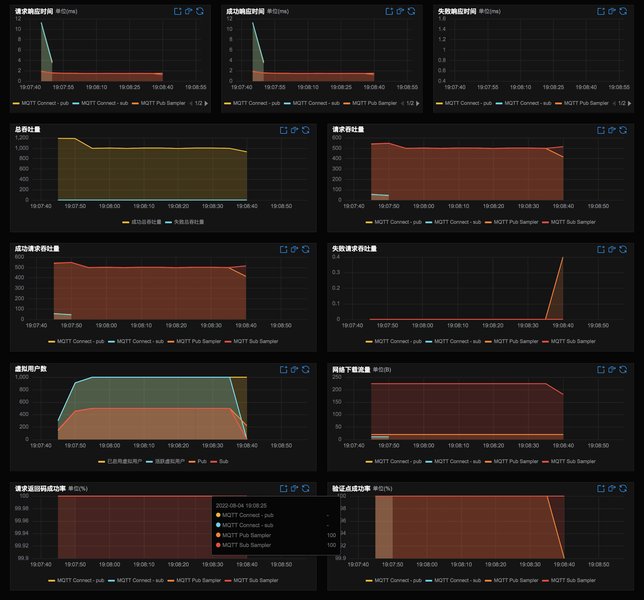
Task: Click the 网络下载流量 panel title
Action: coord(351,370)
